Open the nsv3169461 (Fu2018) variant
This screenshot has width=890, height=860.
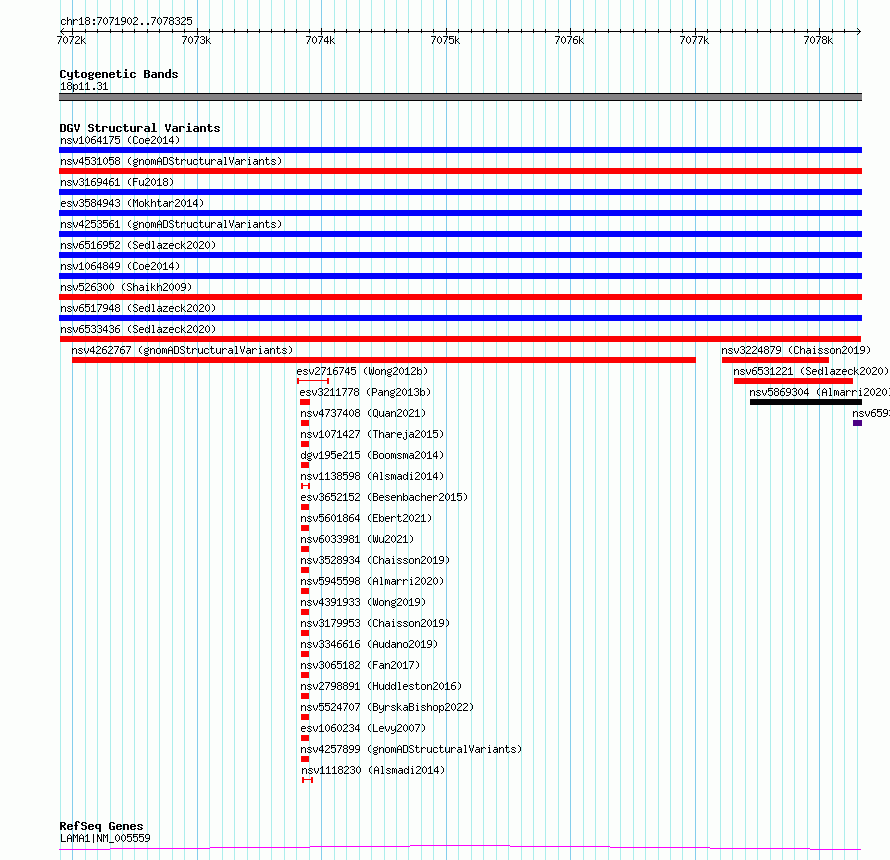[x=117, y=182]
